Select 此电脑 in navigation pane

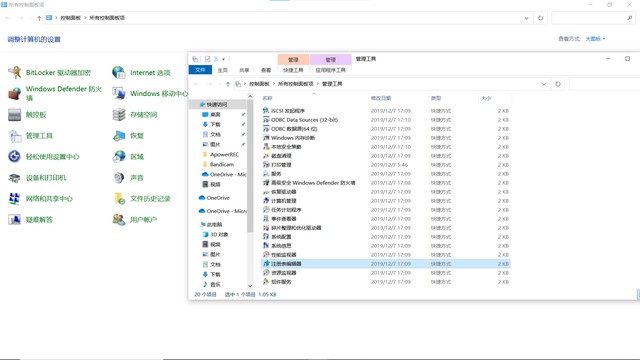pyautogui.click(x=214, y=224)
